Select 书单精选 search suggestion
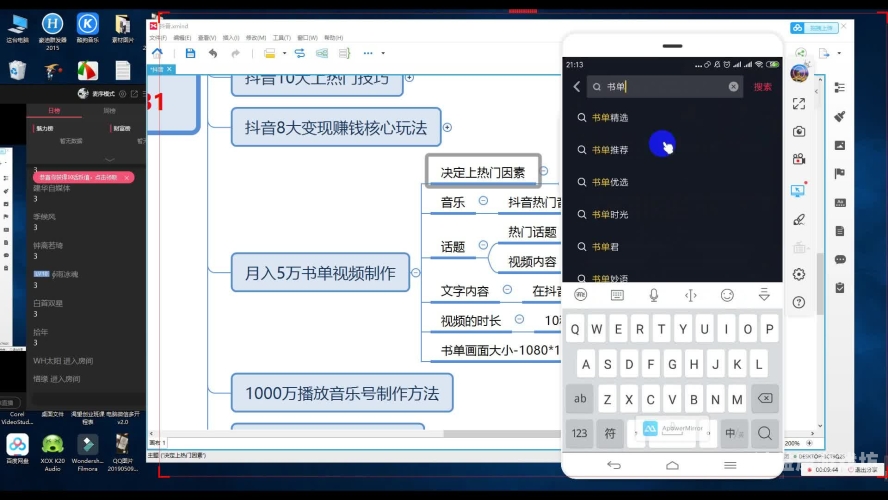This screenshot has height=500, width=888. pos(610,118)
